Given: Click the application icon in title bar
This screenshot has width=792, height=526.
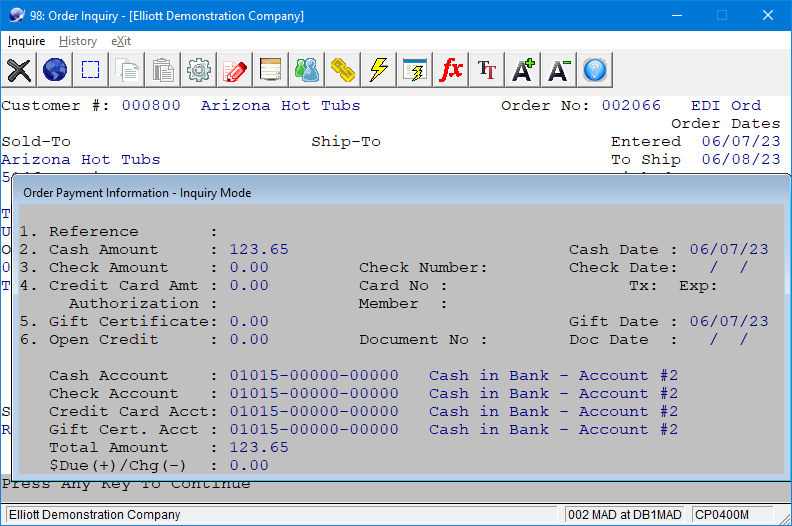Looking at the screenshot, I should point(16,15).
